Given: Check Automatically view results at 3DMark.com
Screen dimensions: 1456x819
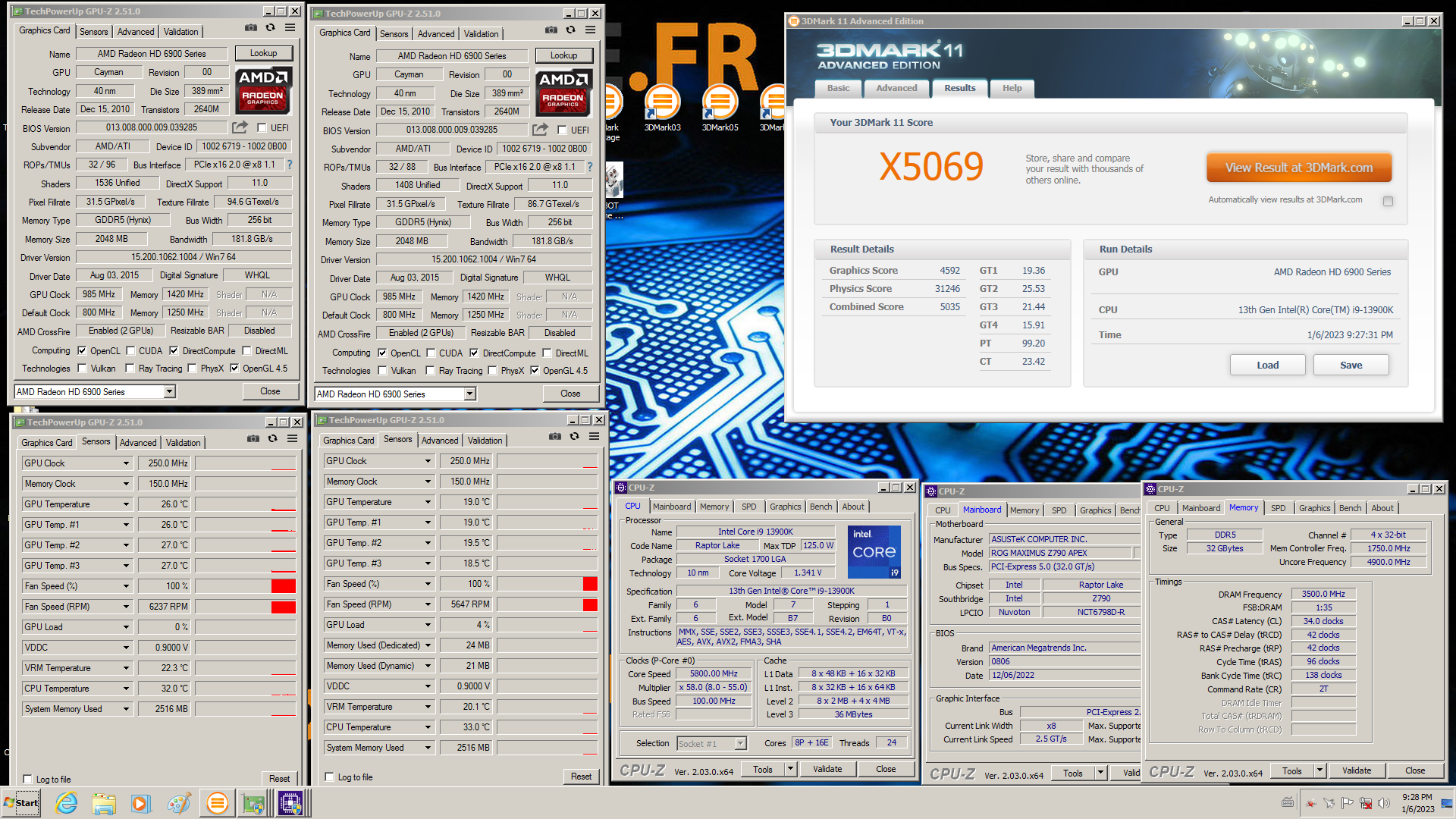Looking at the screenshot, I should (x=1388, y=201).
